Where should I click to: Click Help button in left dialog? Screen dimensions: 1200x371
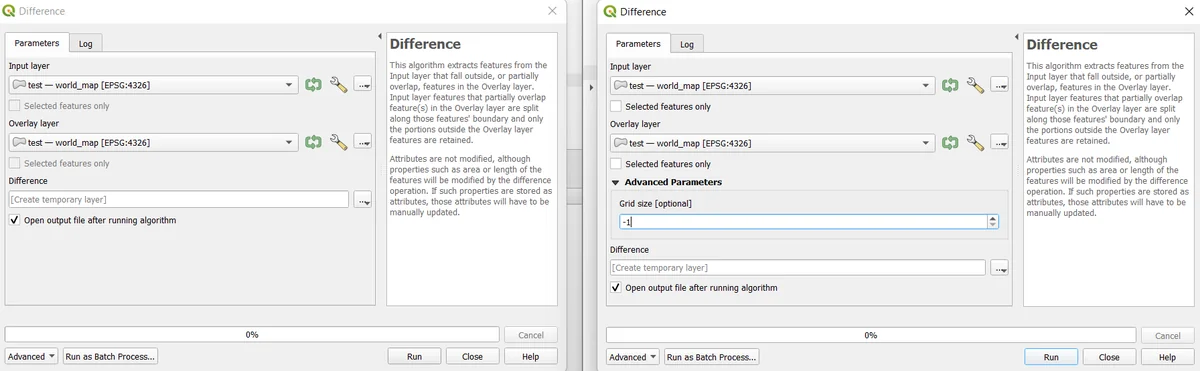pos(531,356)
